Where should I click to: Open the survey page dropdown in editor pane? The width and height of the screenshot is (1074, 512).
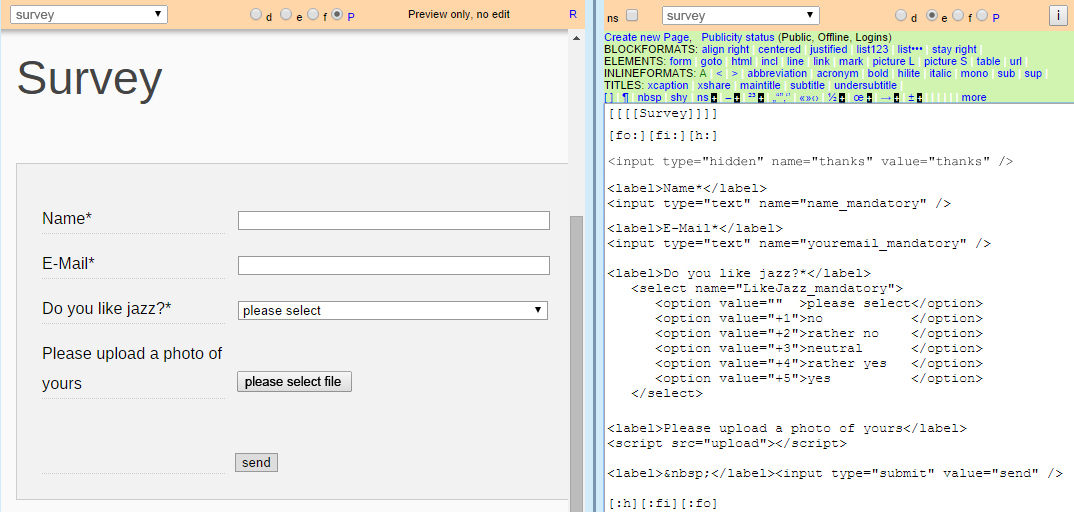click(740, 16)
